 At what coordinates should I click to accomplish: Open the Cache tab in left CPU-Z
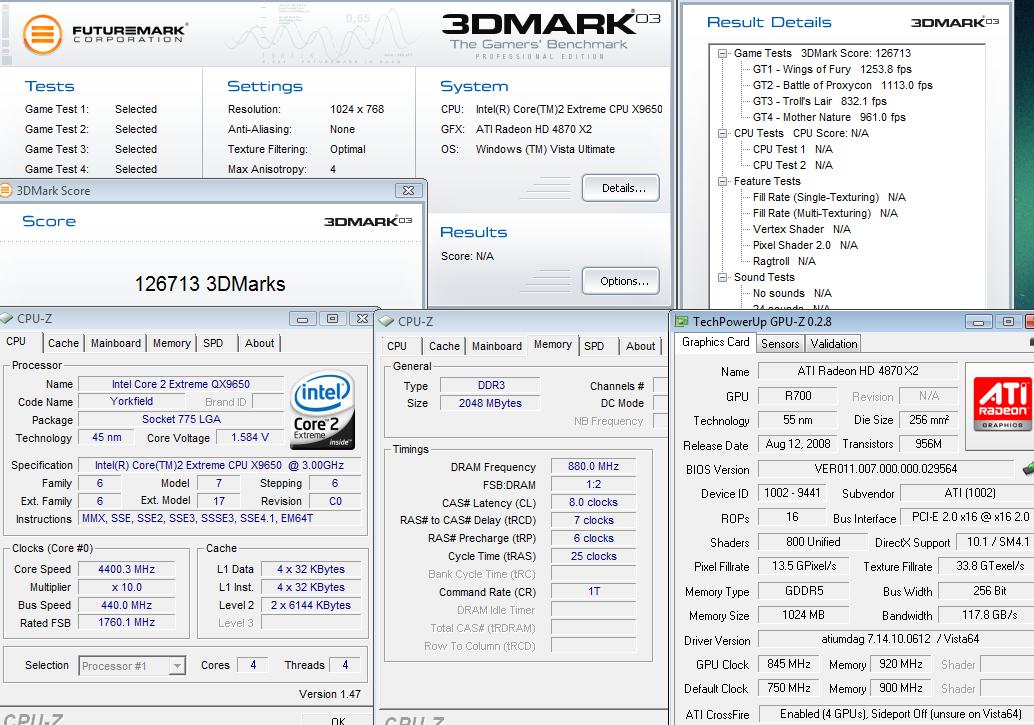tap(63, 343)
